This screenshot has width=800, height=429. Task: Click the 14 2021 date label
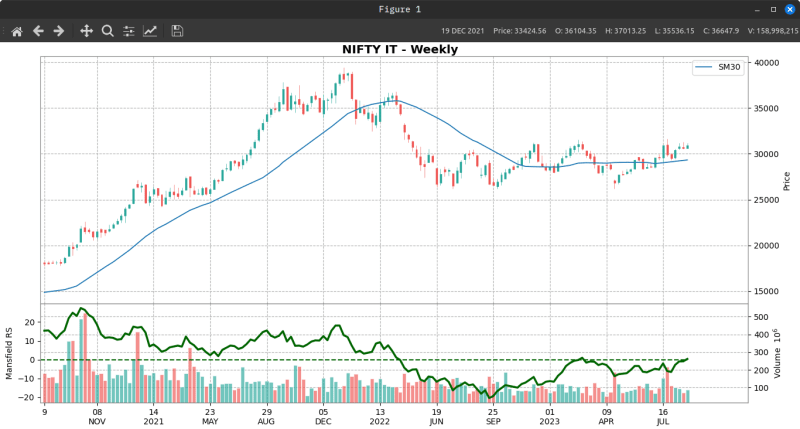[154, 417]
